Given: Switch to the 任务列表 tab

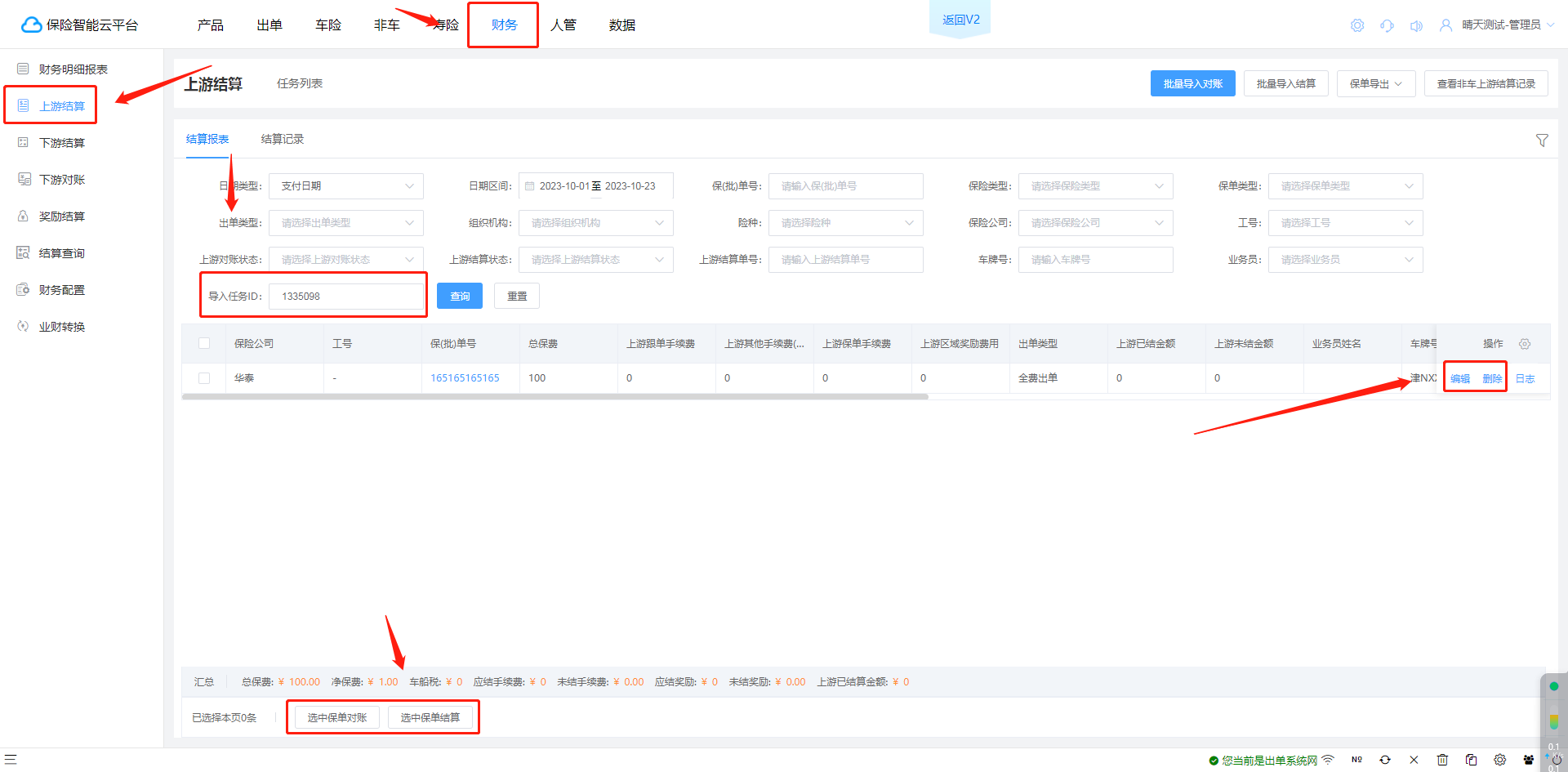Looking at the screenshot, I should [x=300, y=83].
